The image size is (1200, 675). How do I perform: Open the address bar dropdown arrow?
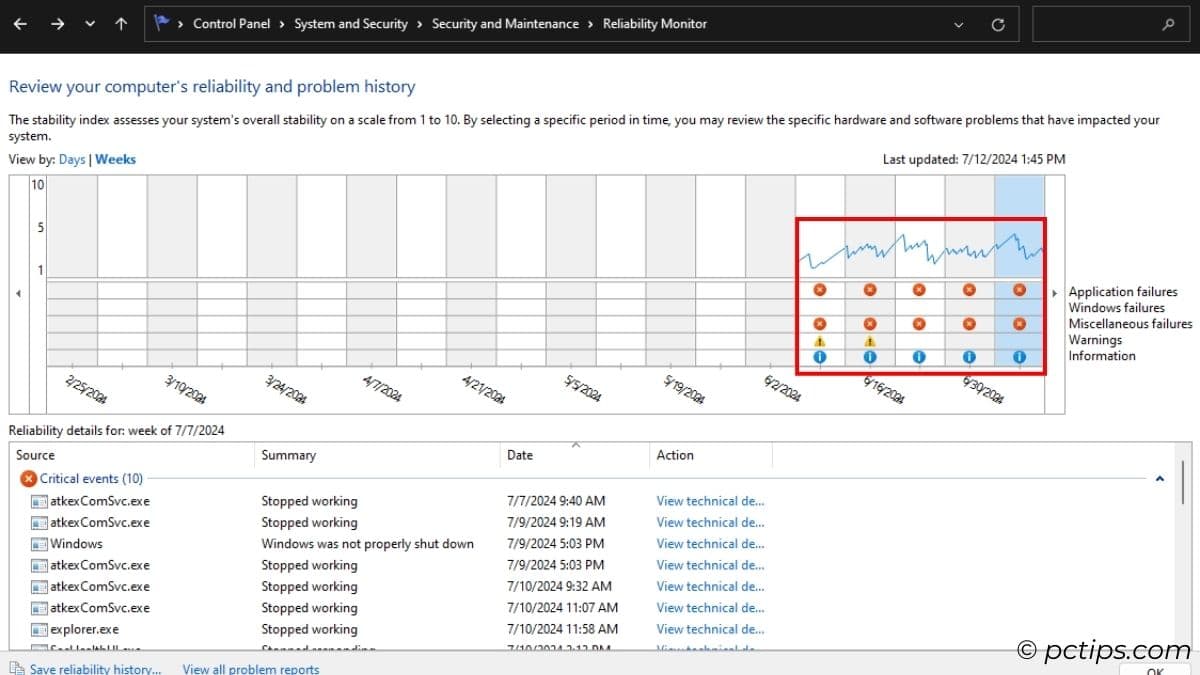(957, 23)
